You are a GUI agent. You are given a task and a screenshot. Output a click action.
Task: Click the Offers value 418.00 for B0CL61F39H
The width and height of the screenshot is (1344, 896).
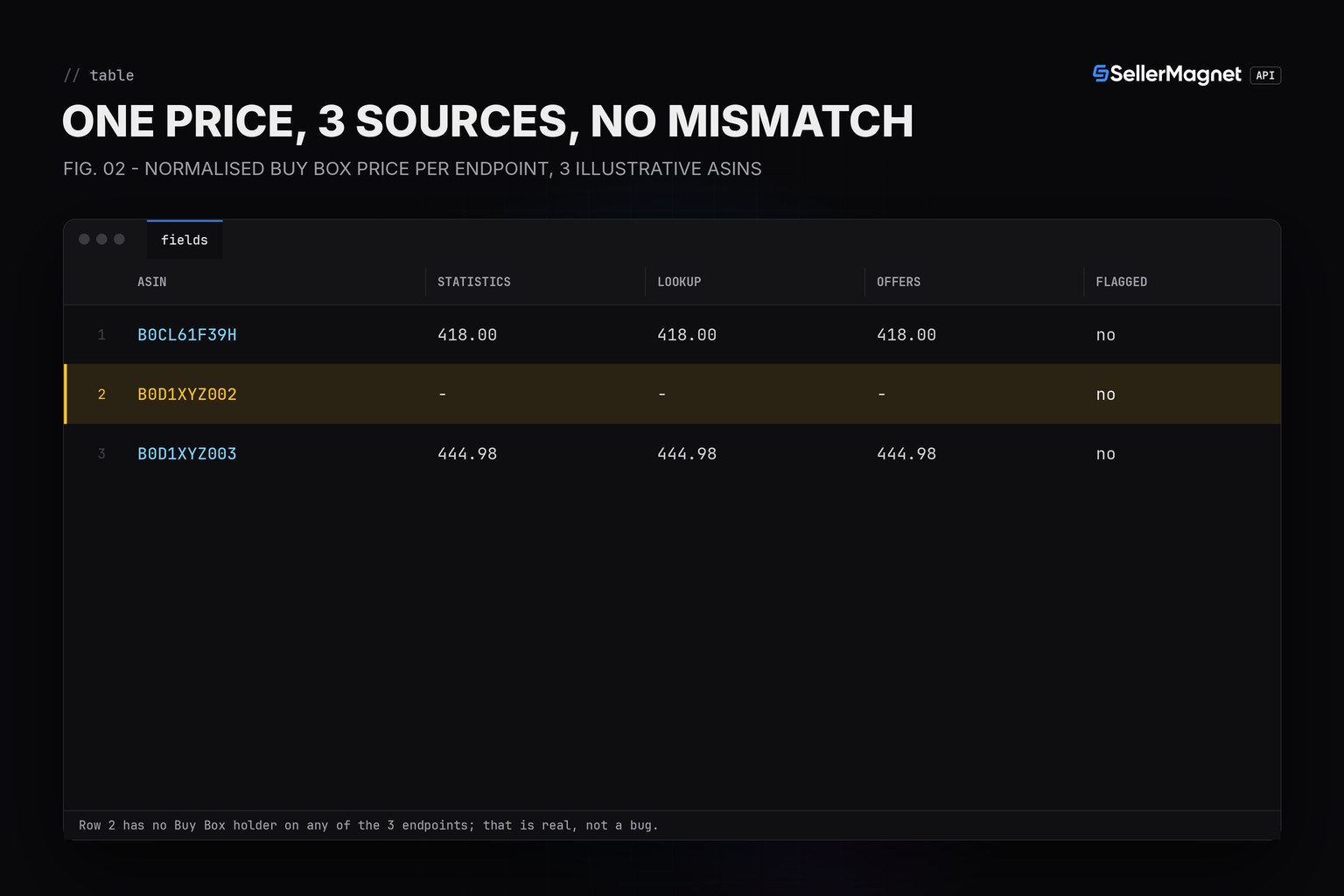(906, 335)
